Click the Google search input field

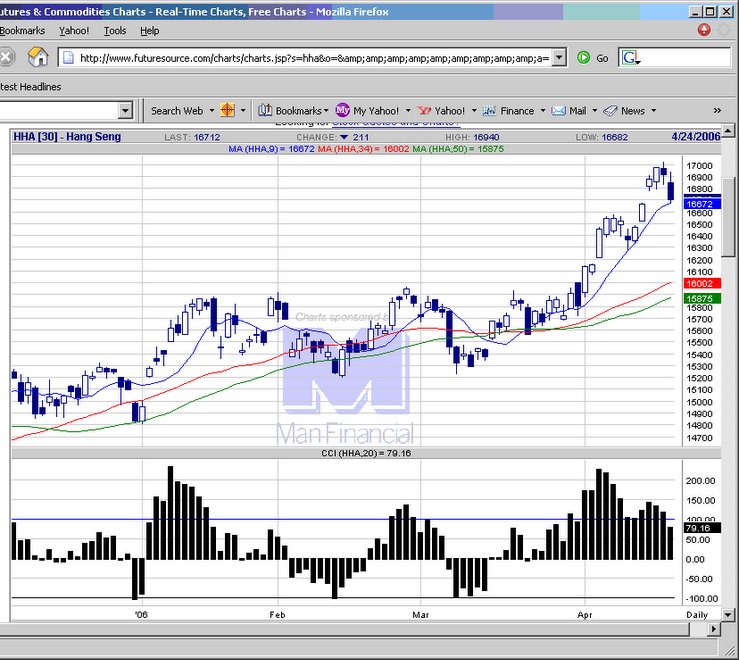click(686, 58)
